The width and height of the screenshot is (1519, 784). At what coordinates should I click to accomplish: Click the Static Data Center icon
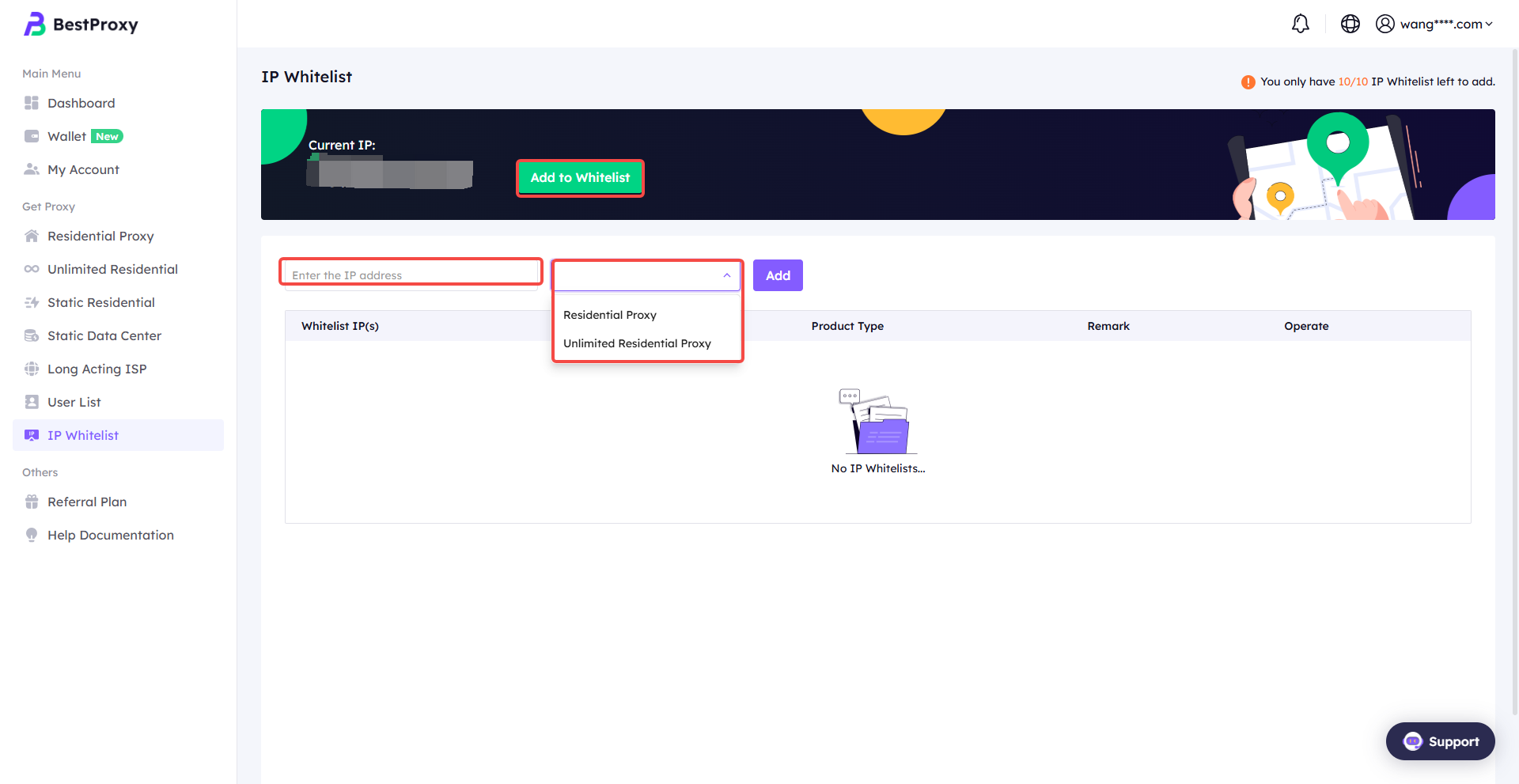click(x=32, y=335)
